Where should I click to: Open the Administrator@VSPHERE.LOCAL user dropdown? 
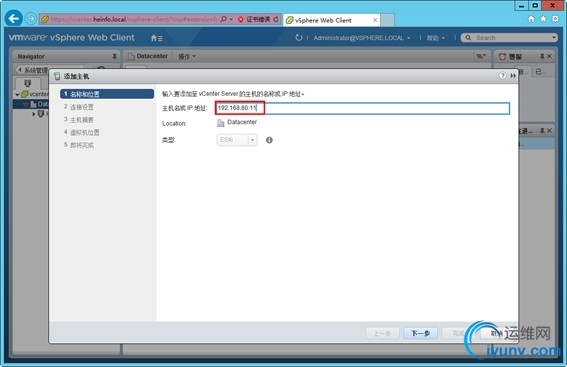click(362, 38)
